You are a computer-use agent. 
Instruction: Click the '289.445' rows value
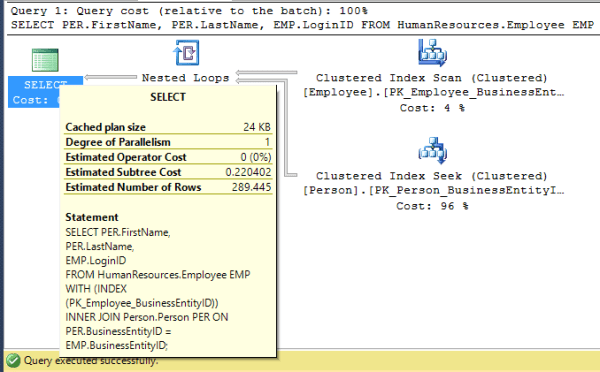tap(251, 187)
